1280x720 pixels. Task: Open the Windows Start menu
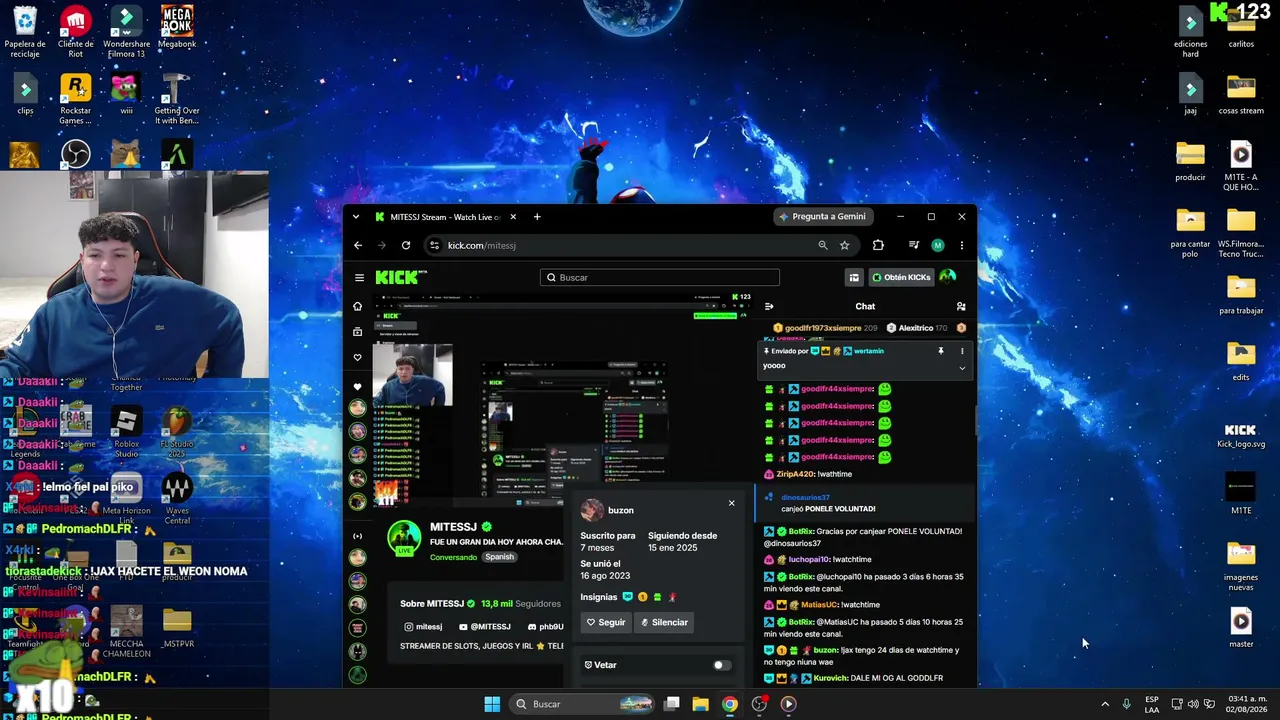[x=492, y=704]
